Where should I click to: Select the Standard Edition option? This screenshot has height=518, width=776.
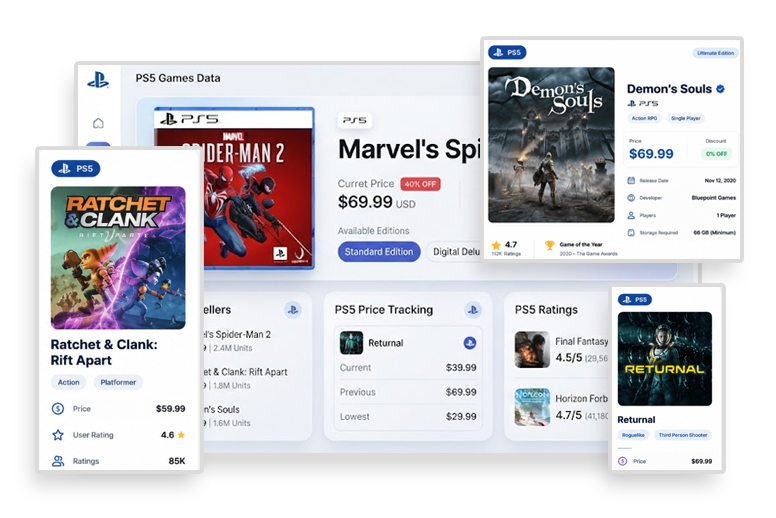[379, 252]
